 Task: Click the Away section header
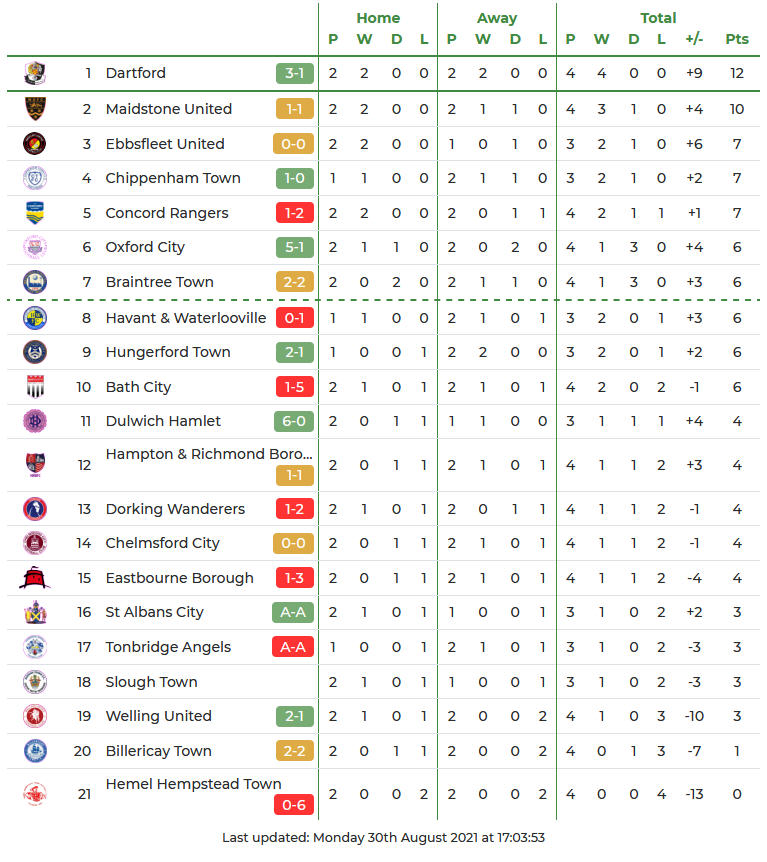point(497,18)
